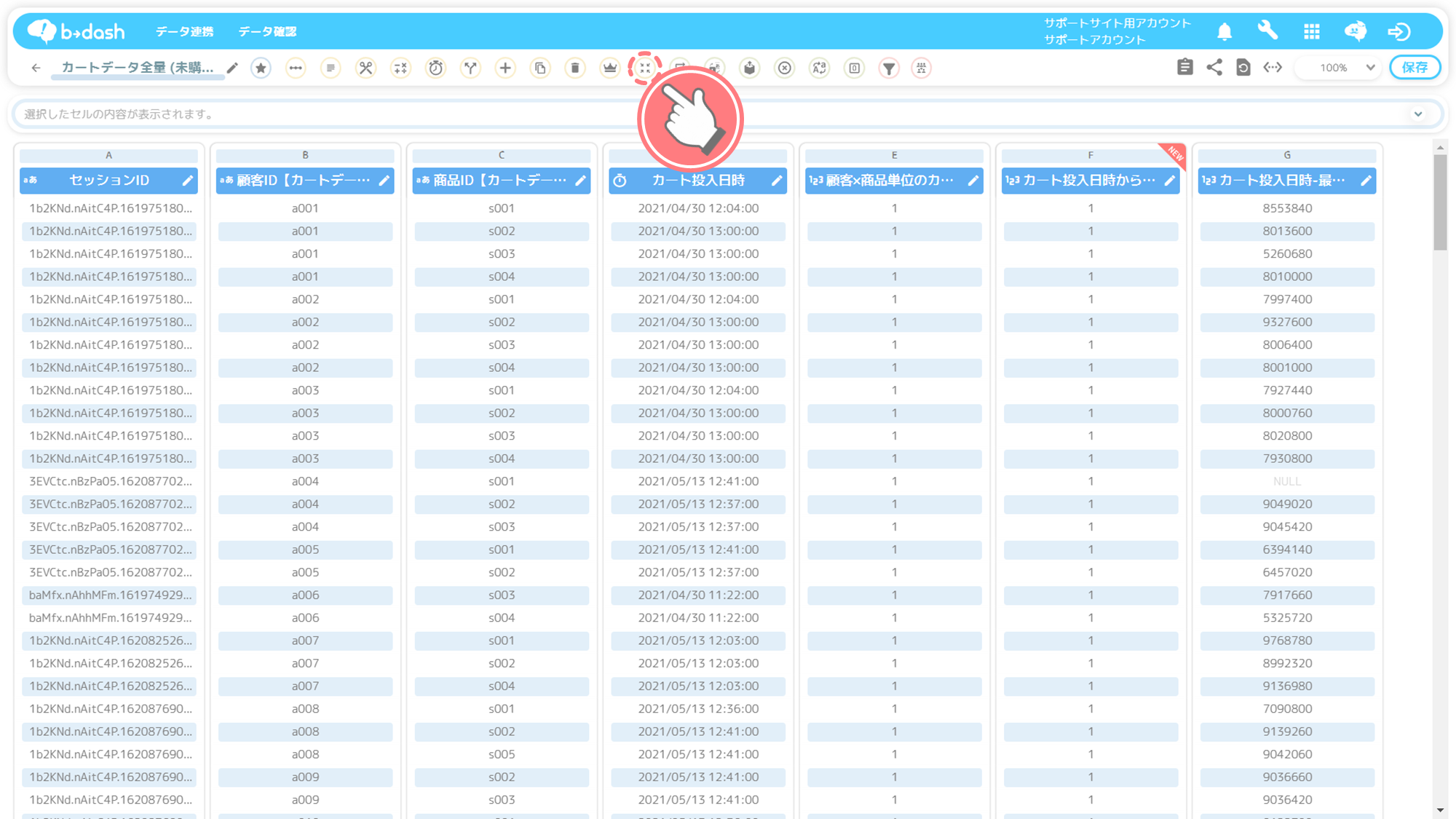Viewport: 1456px width, 819px height.
Task: Click the column width arrows icon
Action: coord(1273,67)
